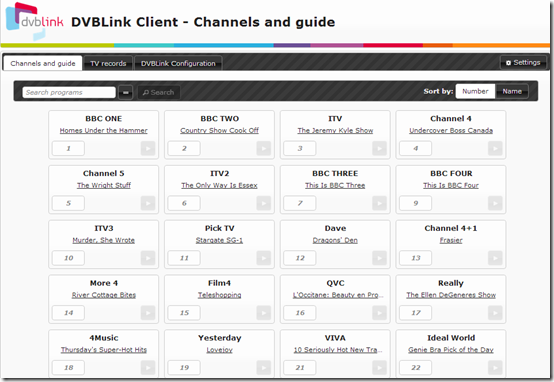Open the TV records tab
Viewport: 554px width, 382px height.
(108, 63)
